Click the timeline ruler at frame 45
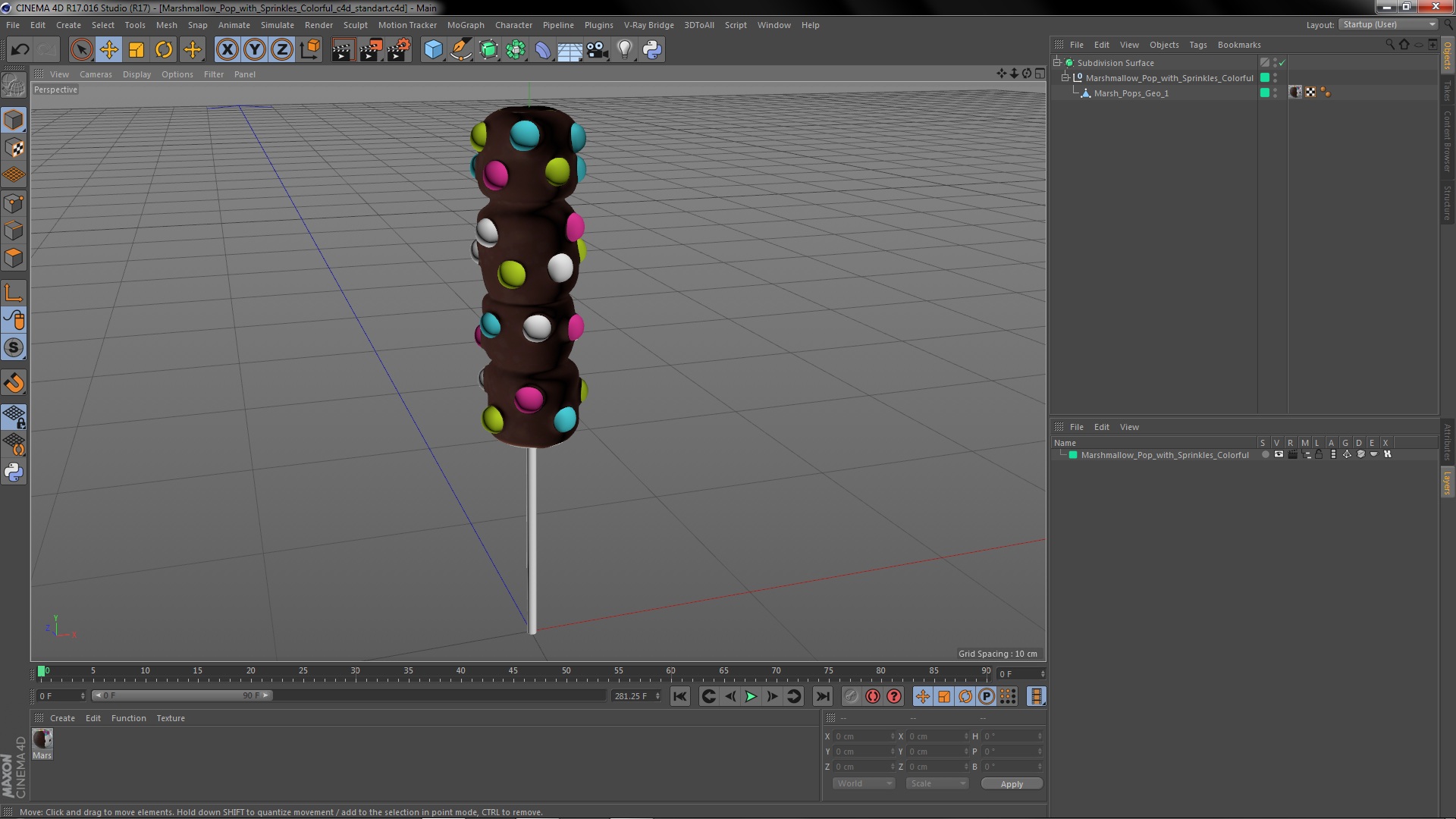 point(513,672)
